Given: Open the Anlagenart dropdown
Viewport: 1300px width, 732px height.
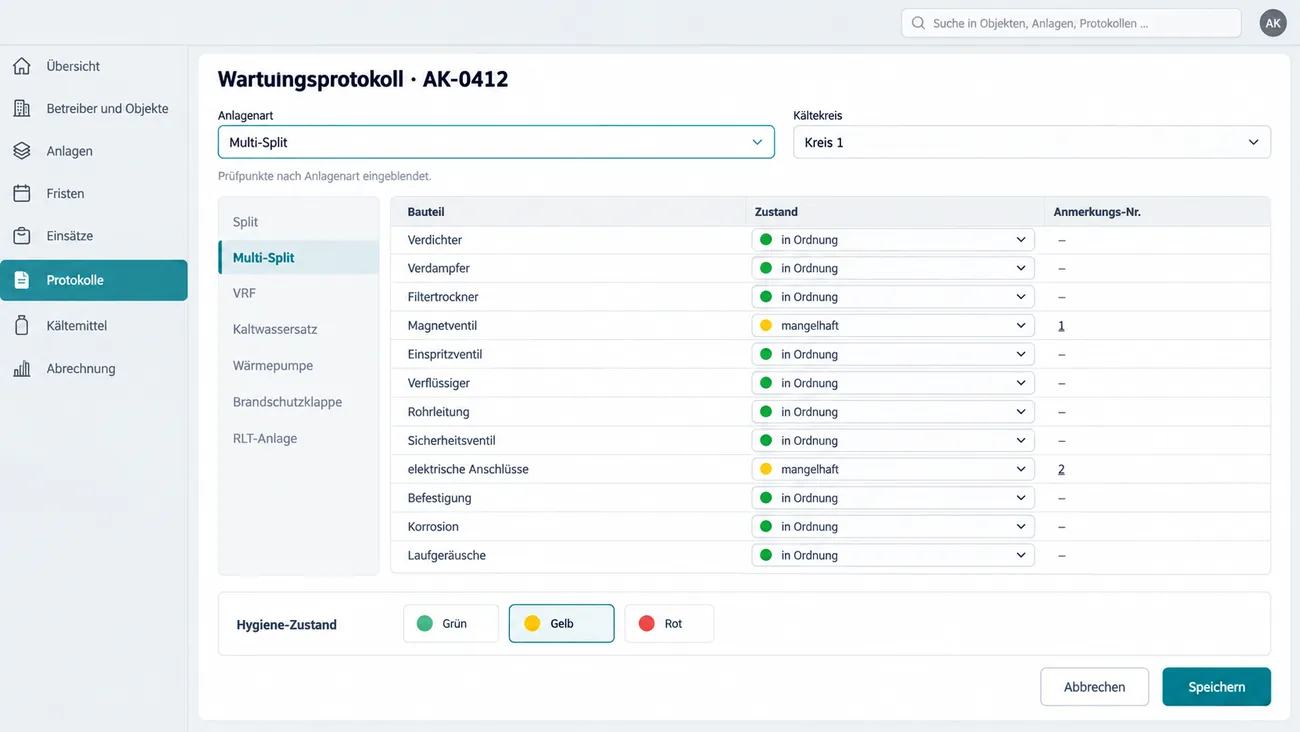Looking at the screenshot, I should (496, 142).
